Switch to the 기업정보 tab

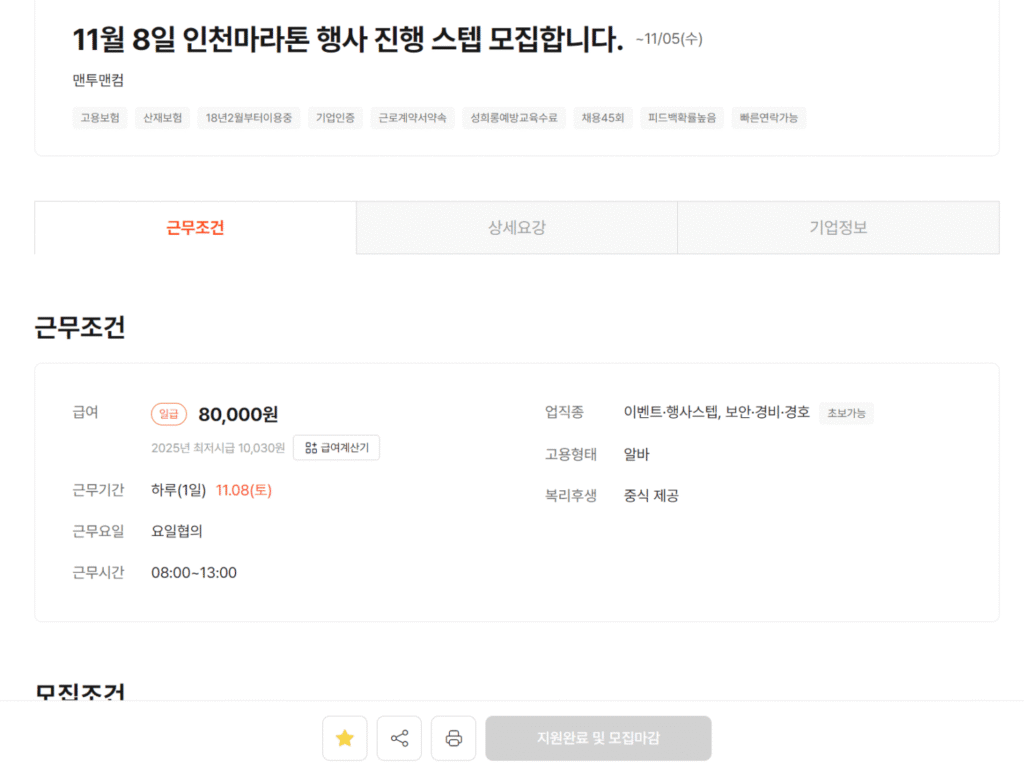pyautogui.click(x=839, y=227)
